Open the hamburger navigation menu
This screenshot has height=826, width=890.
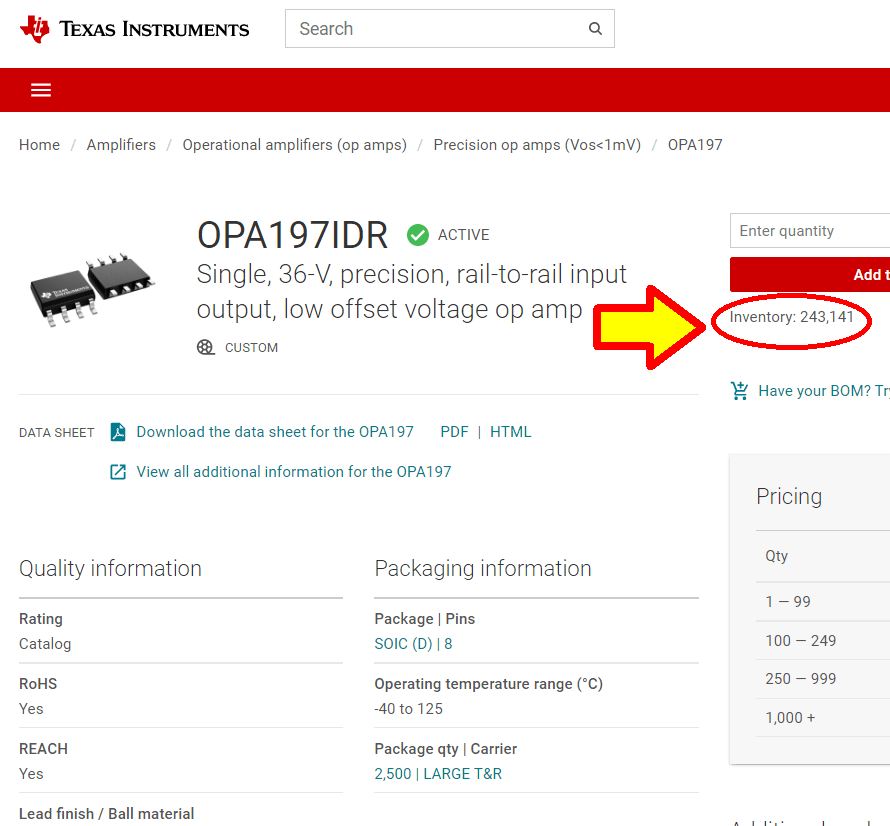[x=41, y=90]
